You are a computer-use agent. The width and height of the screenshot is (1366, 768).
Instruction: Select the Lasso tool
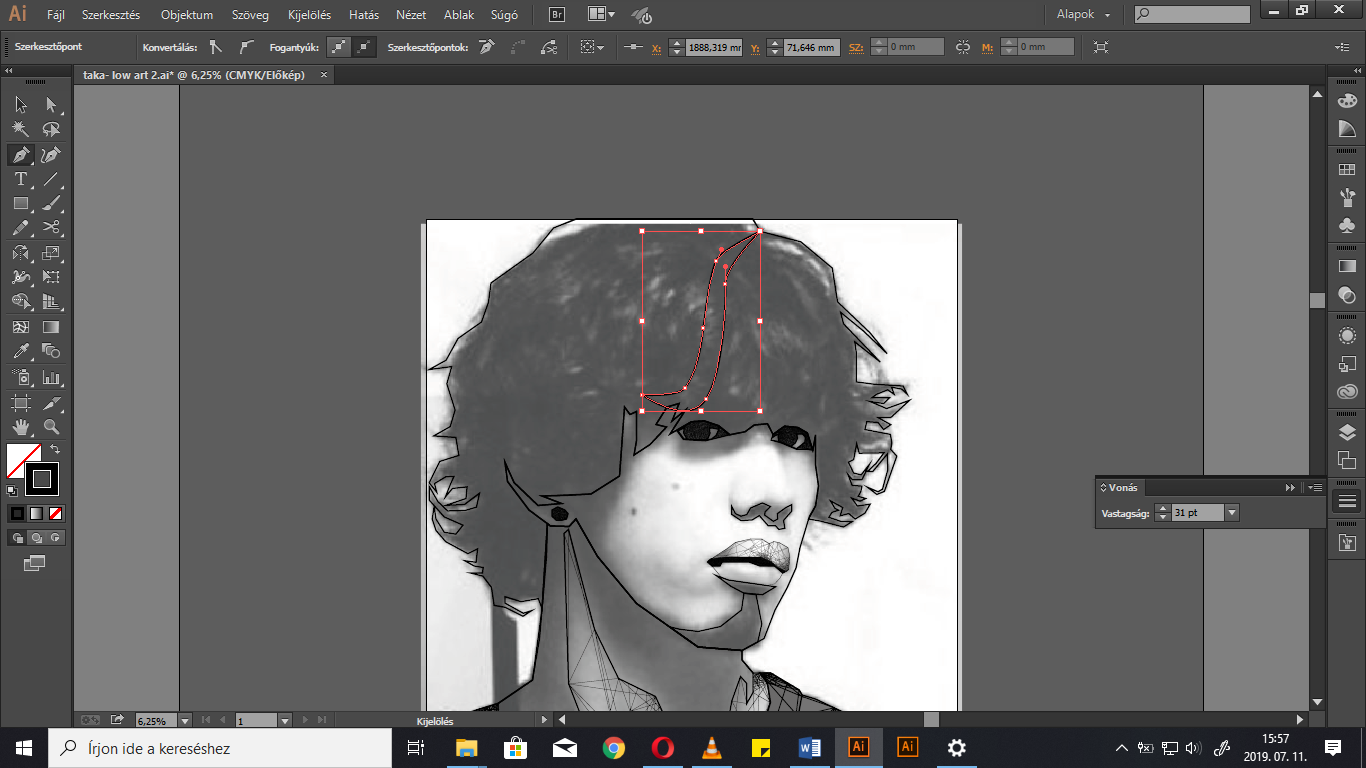click(51, 129)
